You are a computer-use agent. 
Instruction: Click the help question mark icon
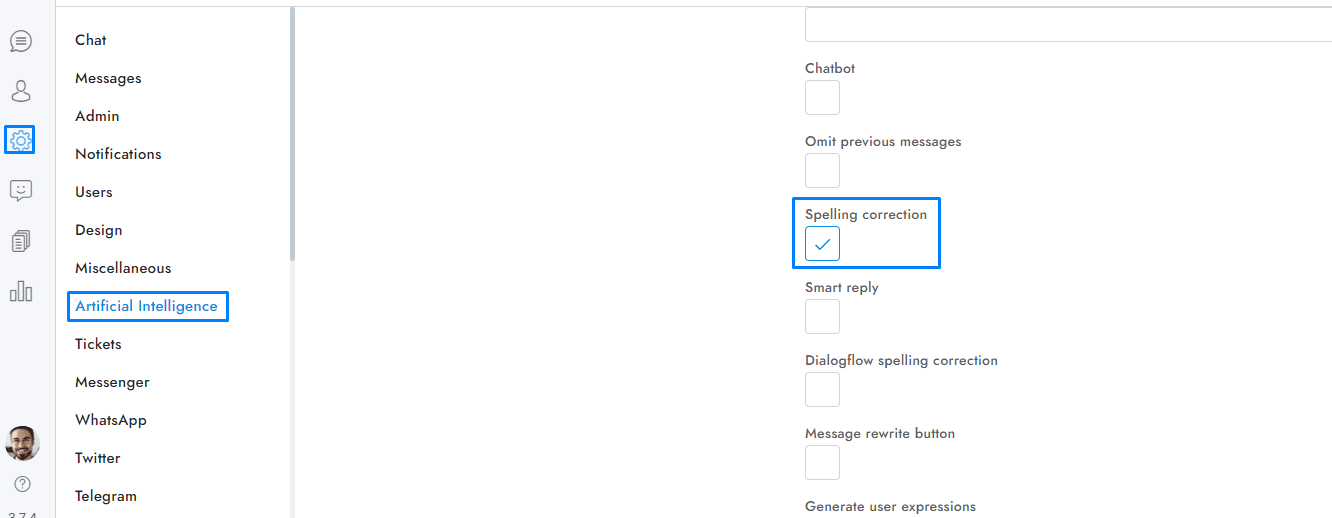22,484
